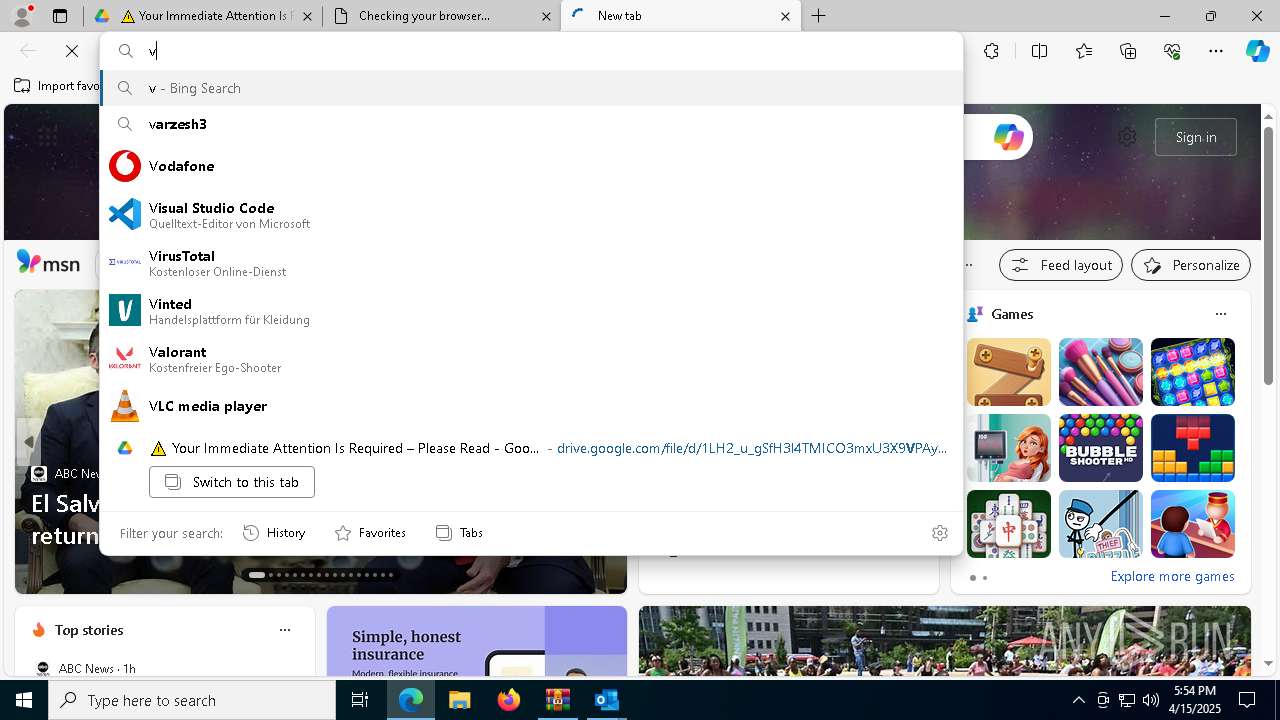Launch Microsoft Edge from taskbar

click(411, 700)
